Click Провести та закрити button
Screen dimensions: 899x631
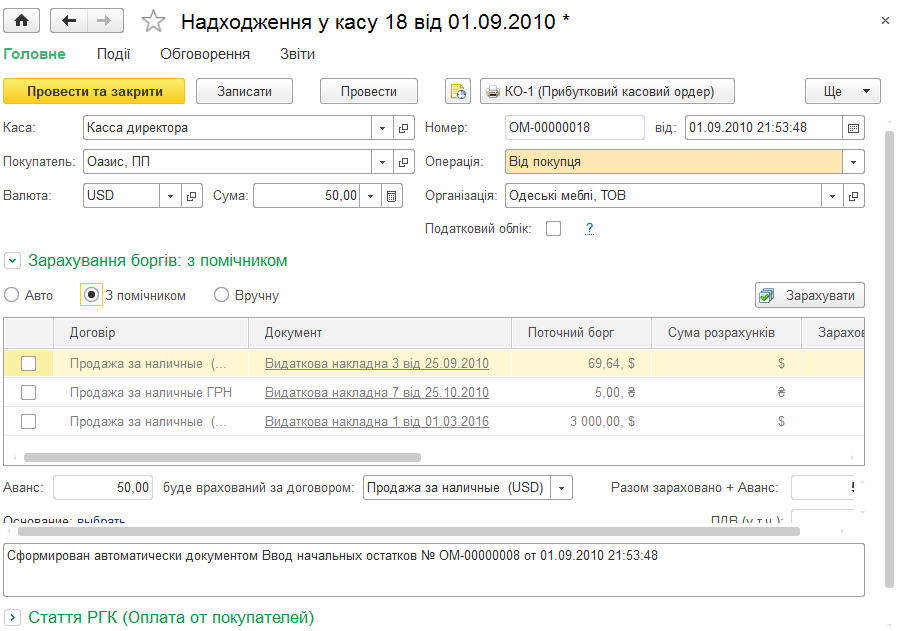(x=94, y=91)
